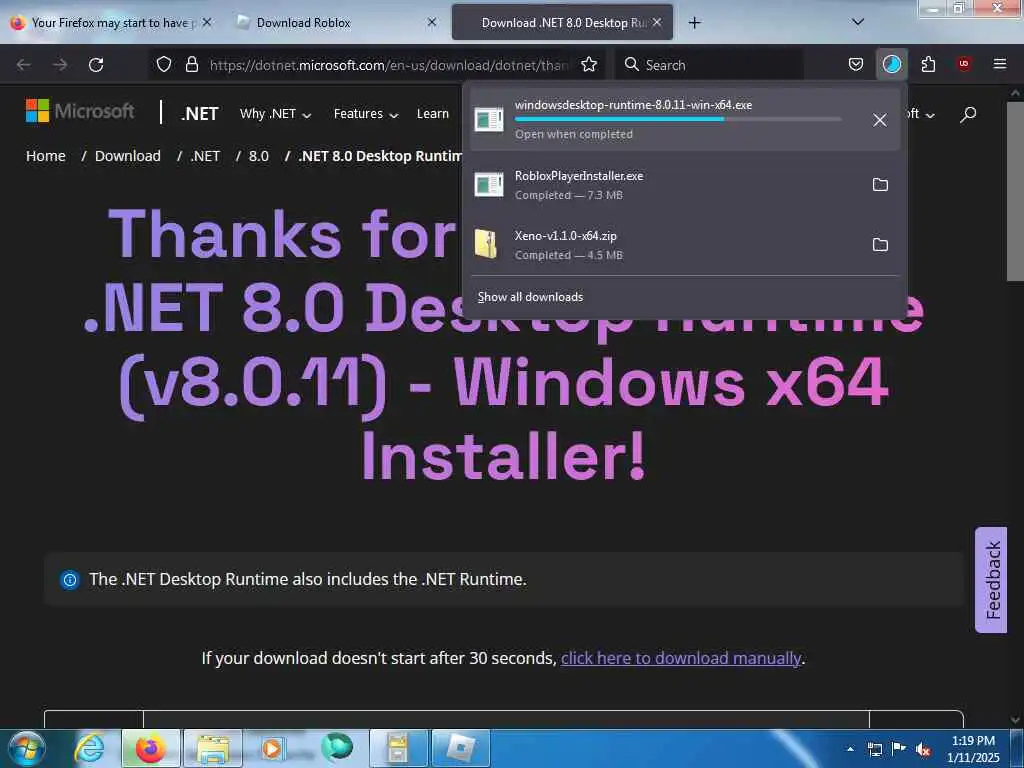Click the Microsoft logo
Image resolution: width=1024 pixels, height=768 pixels.
[x=80, y=111]
